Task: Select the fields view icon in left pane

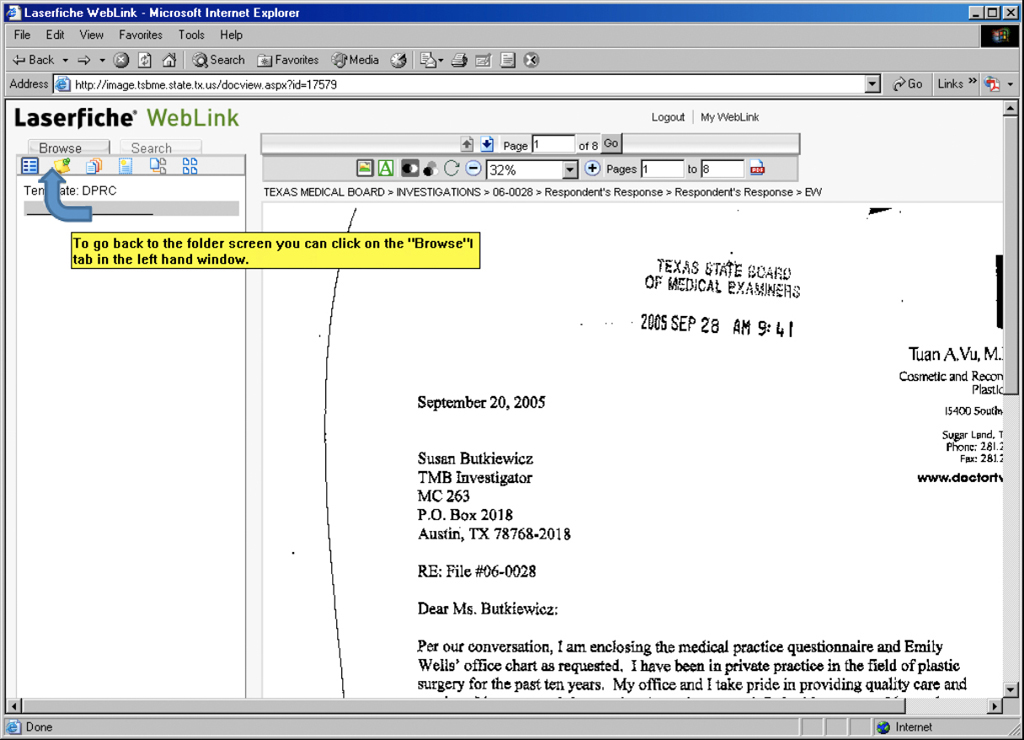Action: pos(30,166)
